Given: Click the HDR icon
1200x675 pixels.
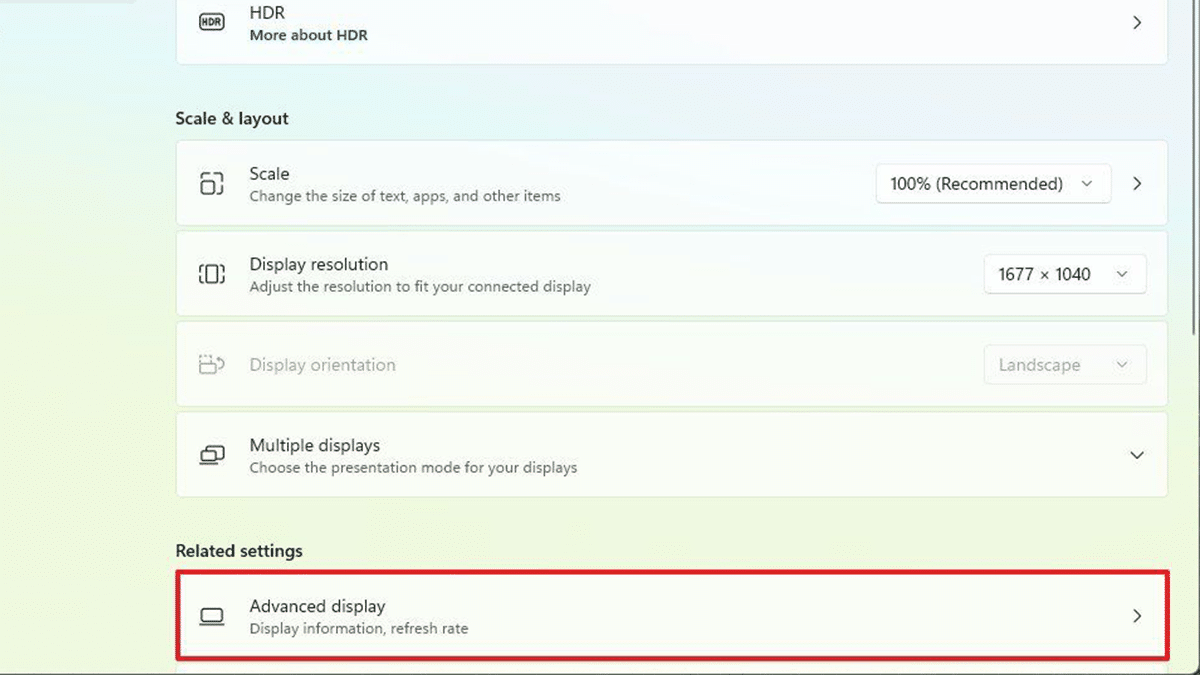Looking at the screenshot, I should click(x=212, y=22).
